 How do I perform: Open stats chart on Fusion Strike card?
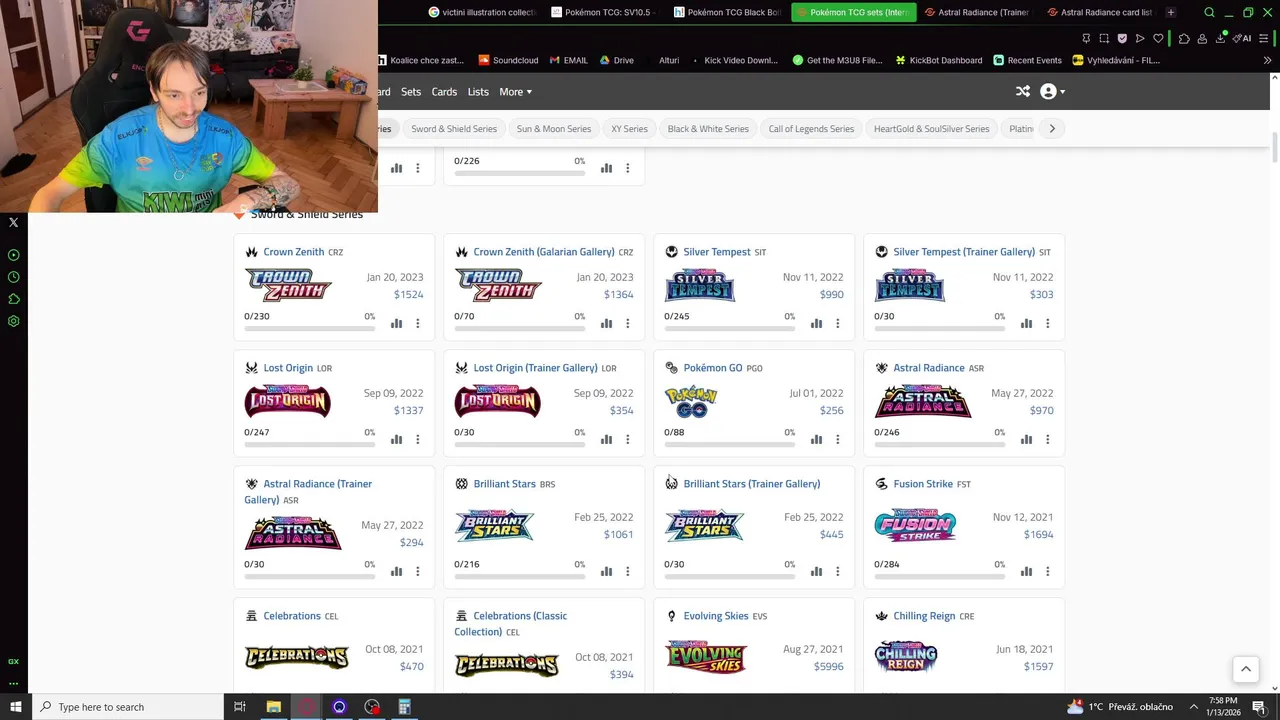pyautogui.click(x=1026, y=571)
